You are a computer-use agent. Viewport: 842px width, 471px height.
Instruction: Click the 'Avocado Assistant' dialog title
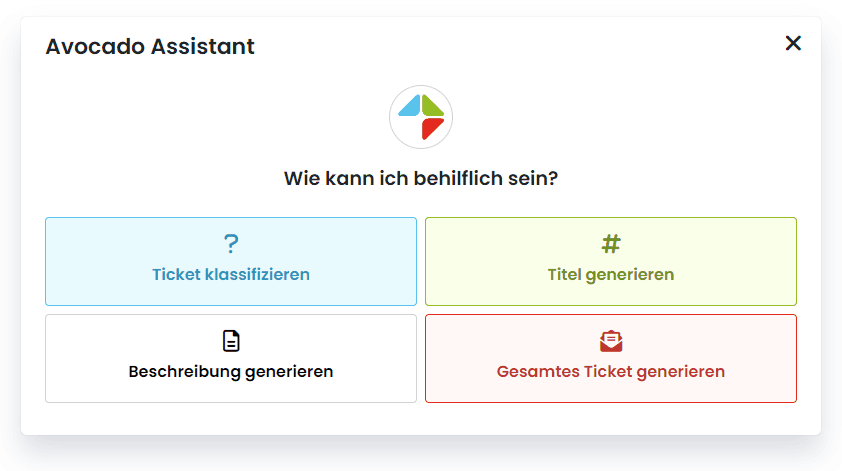pyautogui.click(x=150, y=46)
